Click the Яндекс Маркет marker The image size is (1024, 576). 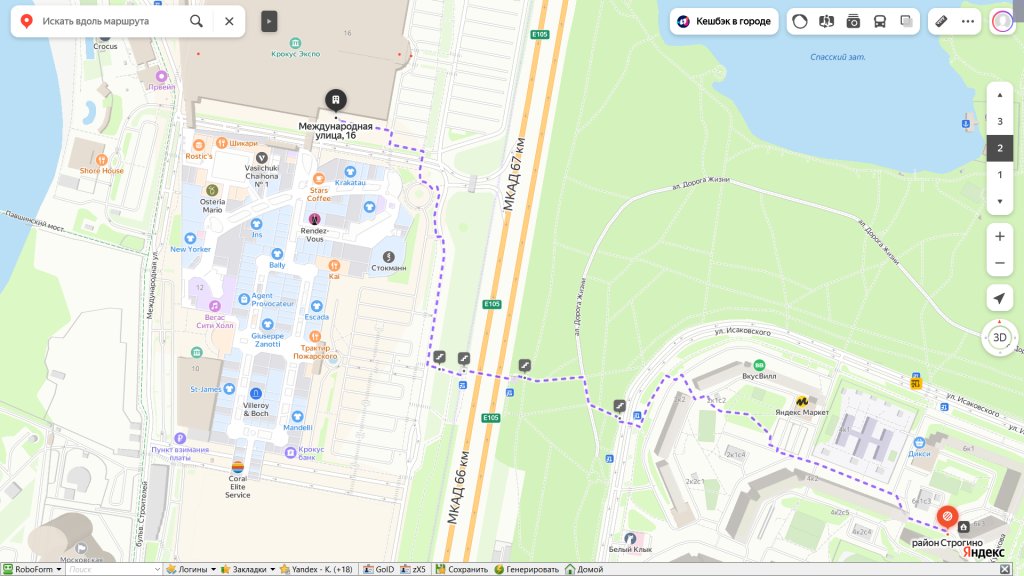[x=802, y=401]
